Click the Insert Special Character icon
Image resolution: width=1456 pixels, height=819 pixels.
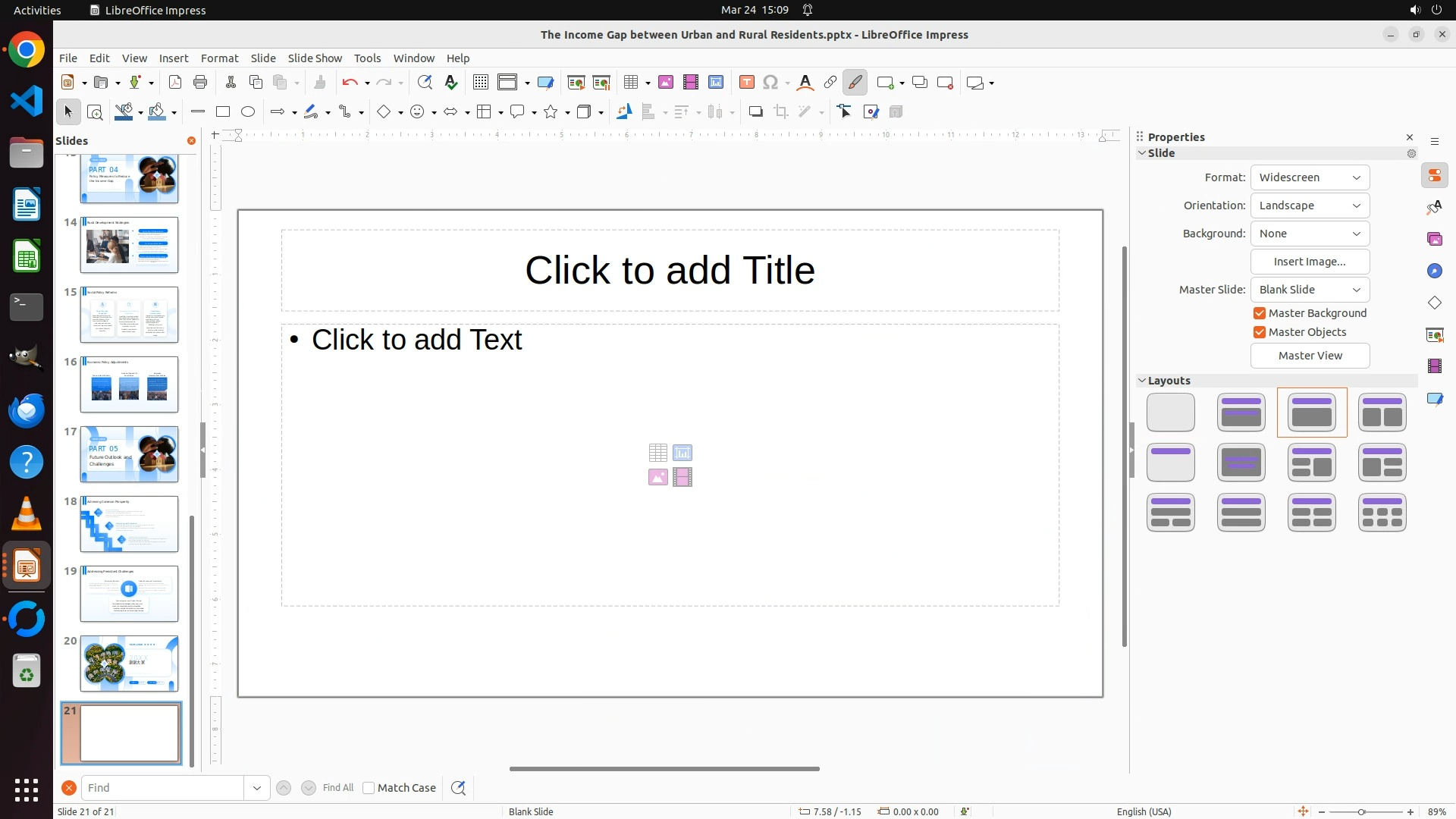[x=770, y=83]
